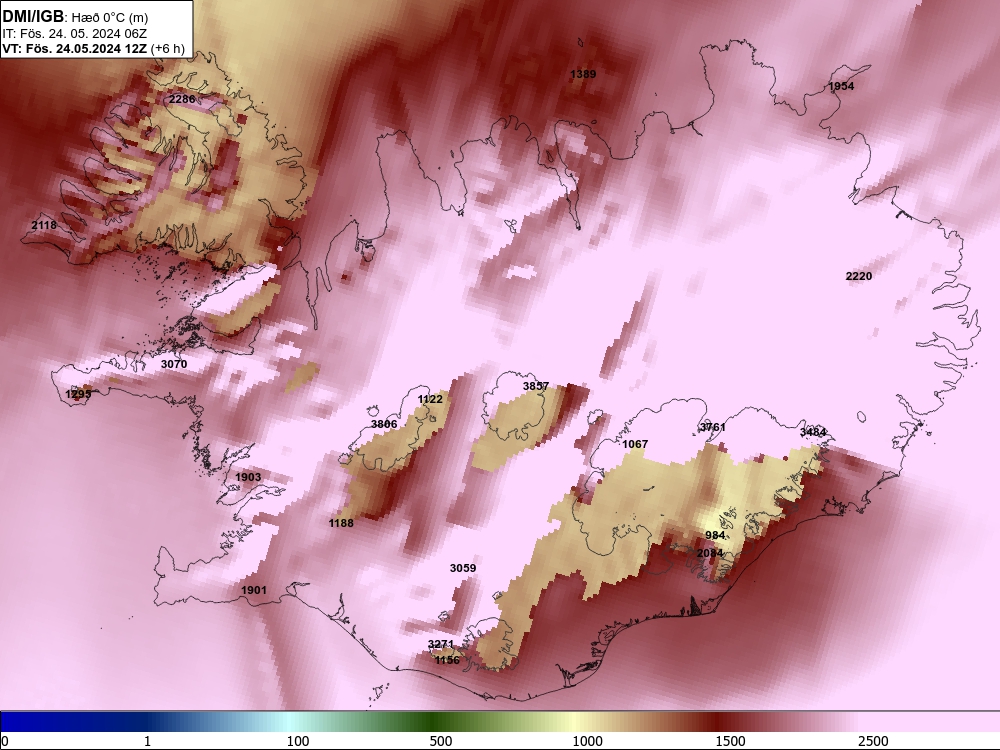
Task: Pick the map value 2118
Action: [44, 225]
